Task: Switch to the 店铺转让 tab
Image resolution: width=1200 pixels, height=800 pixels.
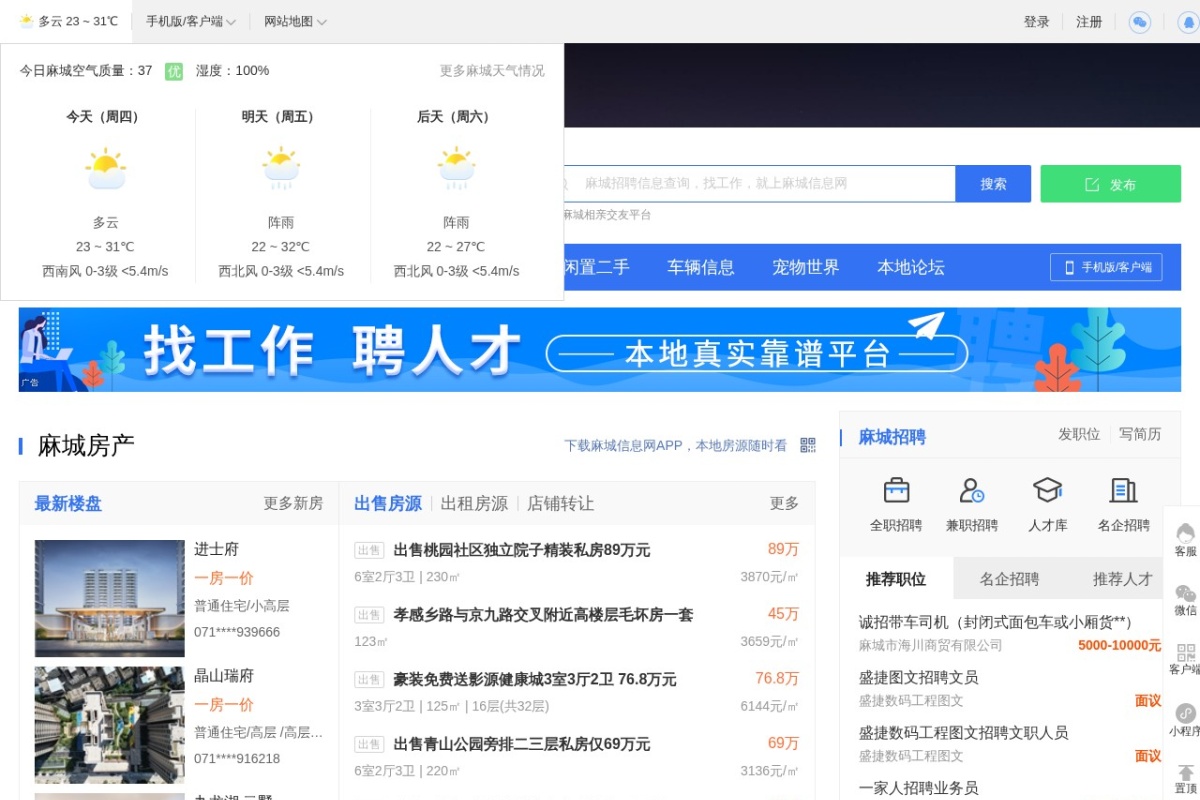Action: pyautogui.click(x=560, y=503)
